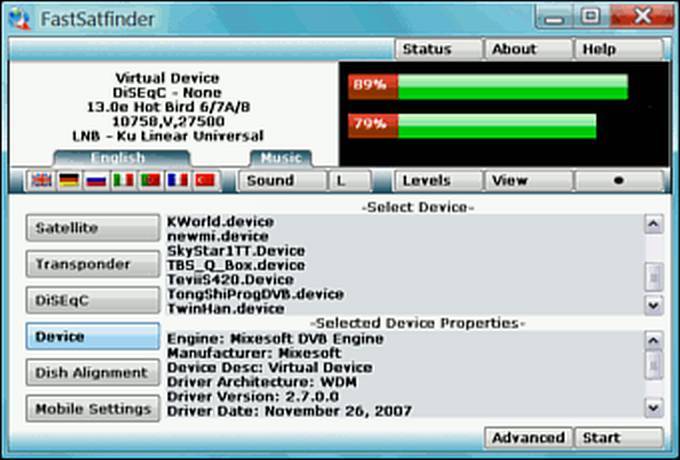Select SkyStar1TT.Device in the list
The width and height of the screenshot is (680, 460).
tap(236, 251)
